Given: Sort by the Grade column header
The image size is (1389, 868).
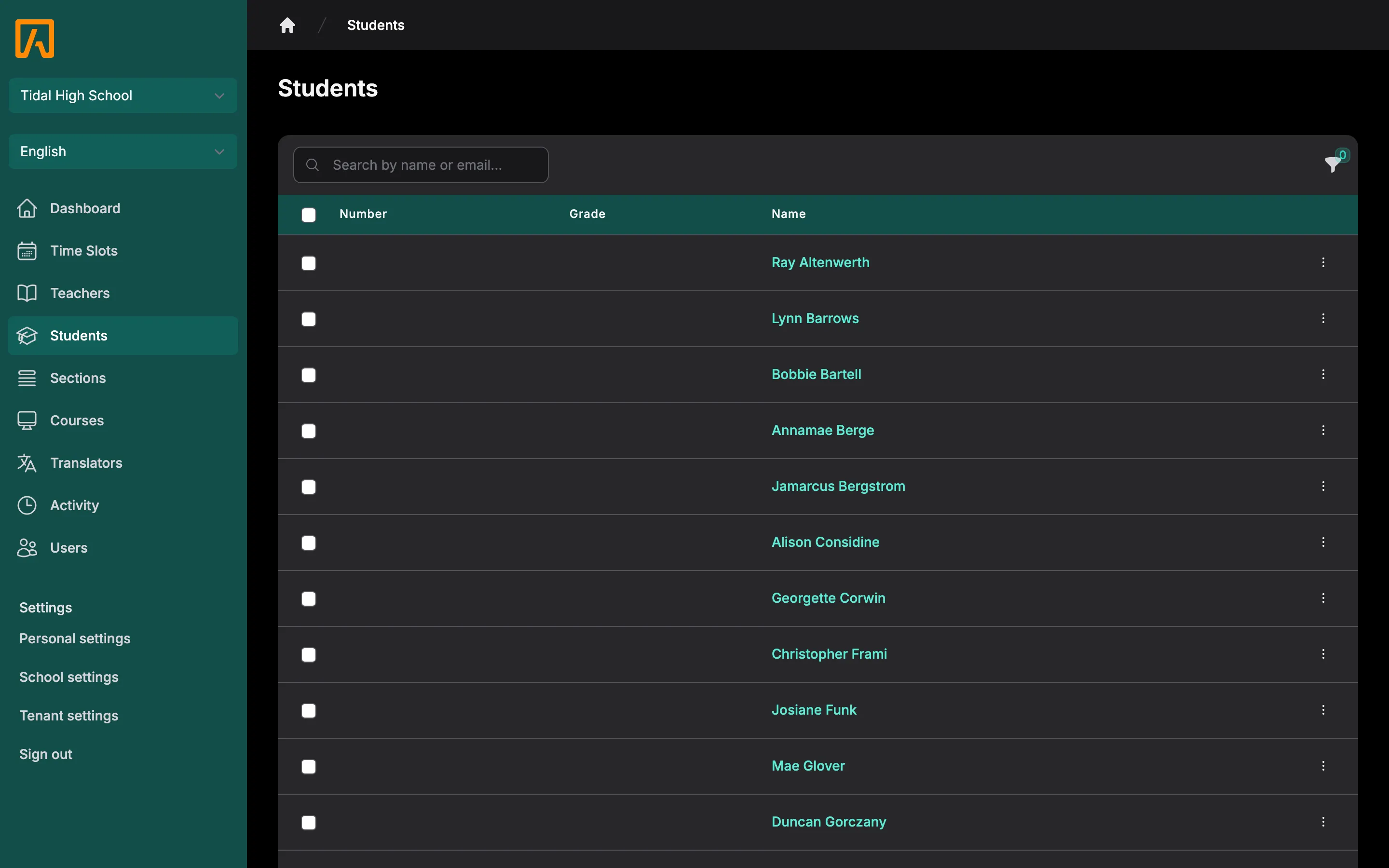Looking at the screenshot, I should pyautogui.click(x=587, y=214).
